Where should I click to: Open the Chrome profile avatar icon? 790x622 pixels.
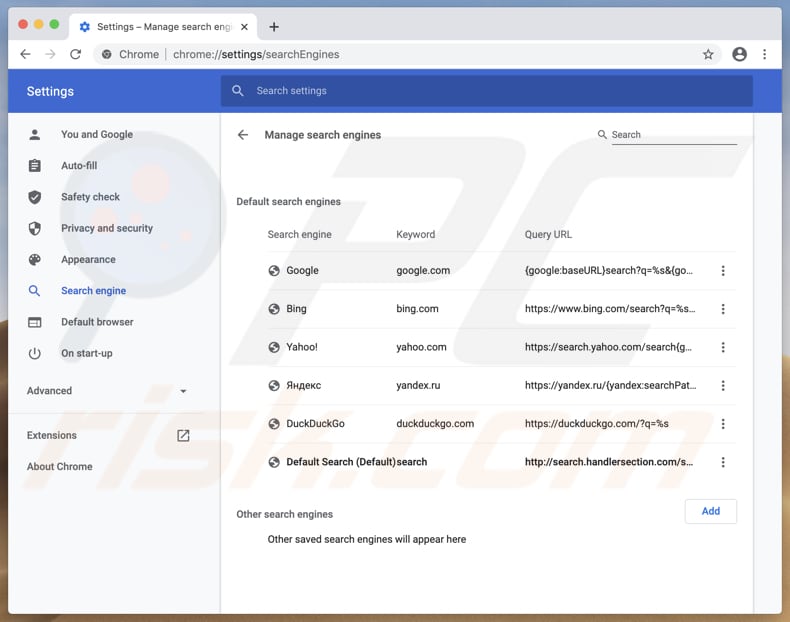(x=739, y=54)
